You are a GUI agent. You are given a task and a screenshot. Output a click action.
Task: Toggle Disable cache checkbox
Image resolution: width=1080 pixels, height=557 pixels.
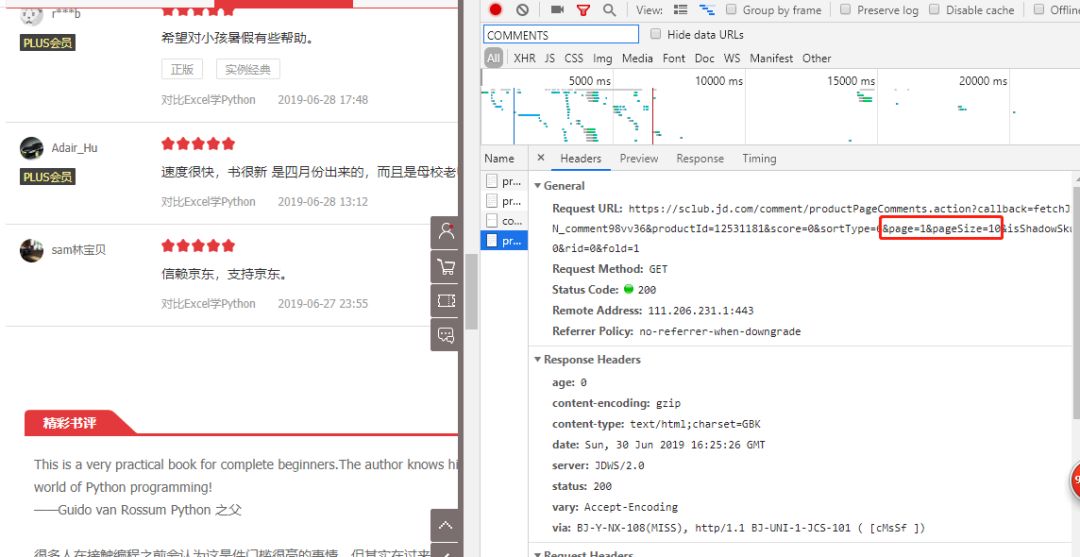(x=935, y=10)
